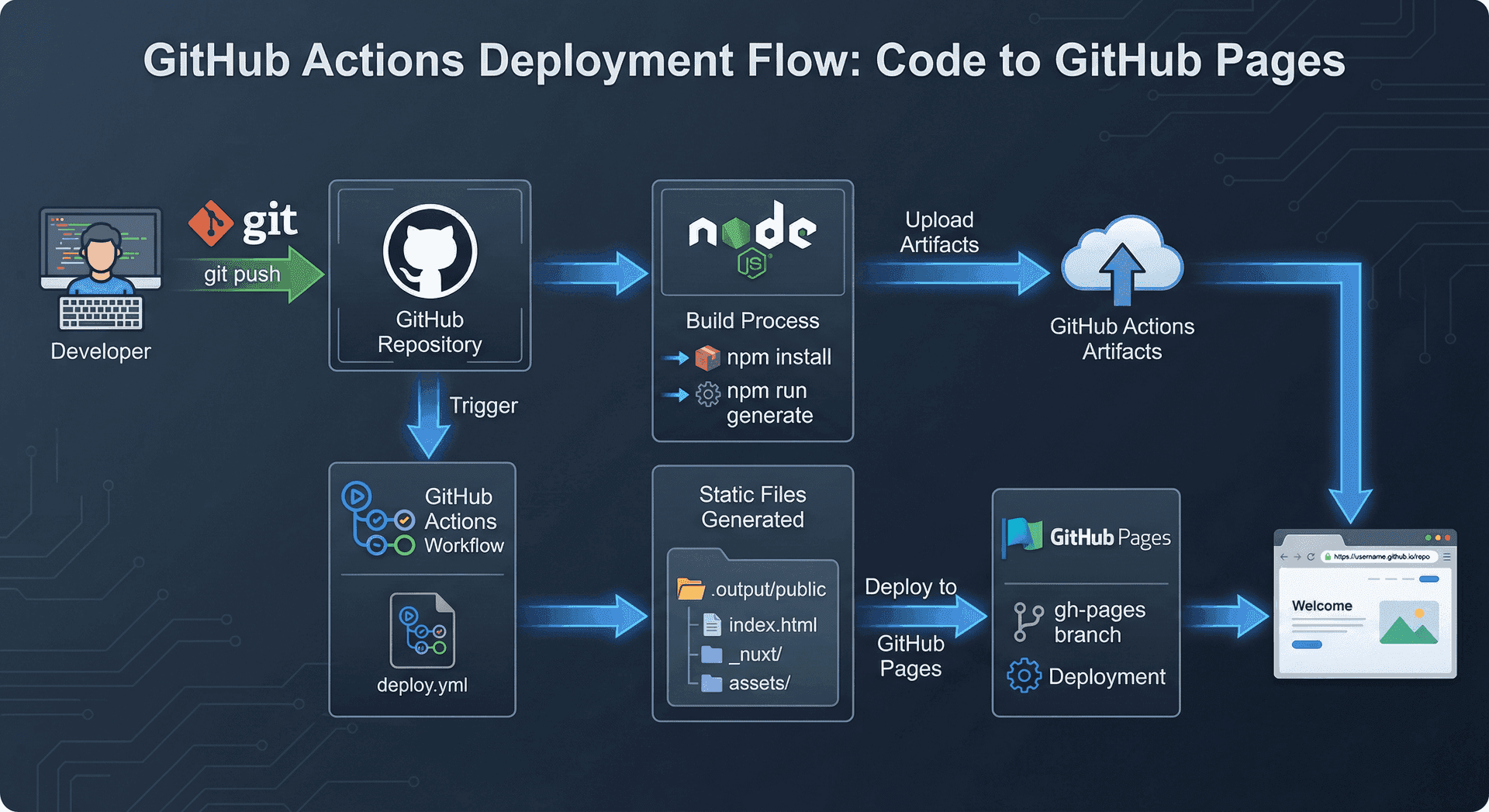Click the Welcome link in the browser
Image resolution: width=1489 pixels, height=812 pixels.
point(1322,606)
